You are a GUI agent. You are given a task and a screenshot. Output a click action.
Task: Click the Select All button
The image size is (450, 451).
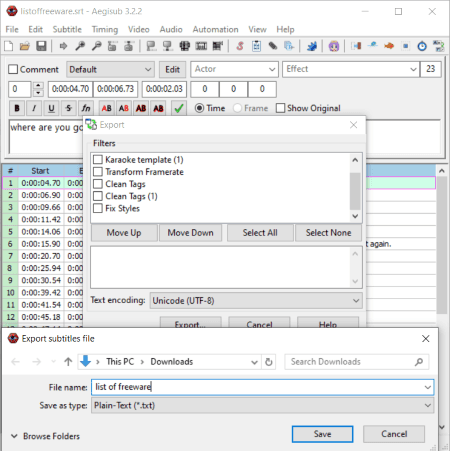pos(260,233)
